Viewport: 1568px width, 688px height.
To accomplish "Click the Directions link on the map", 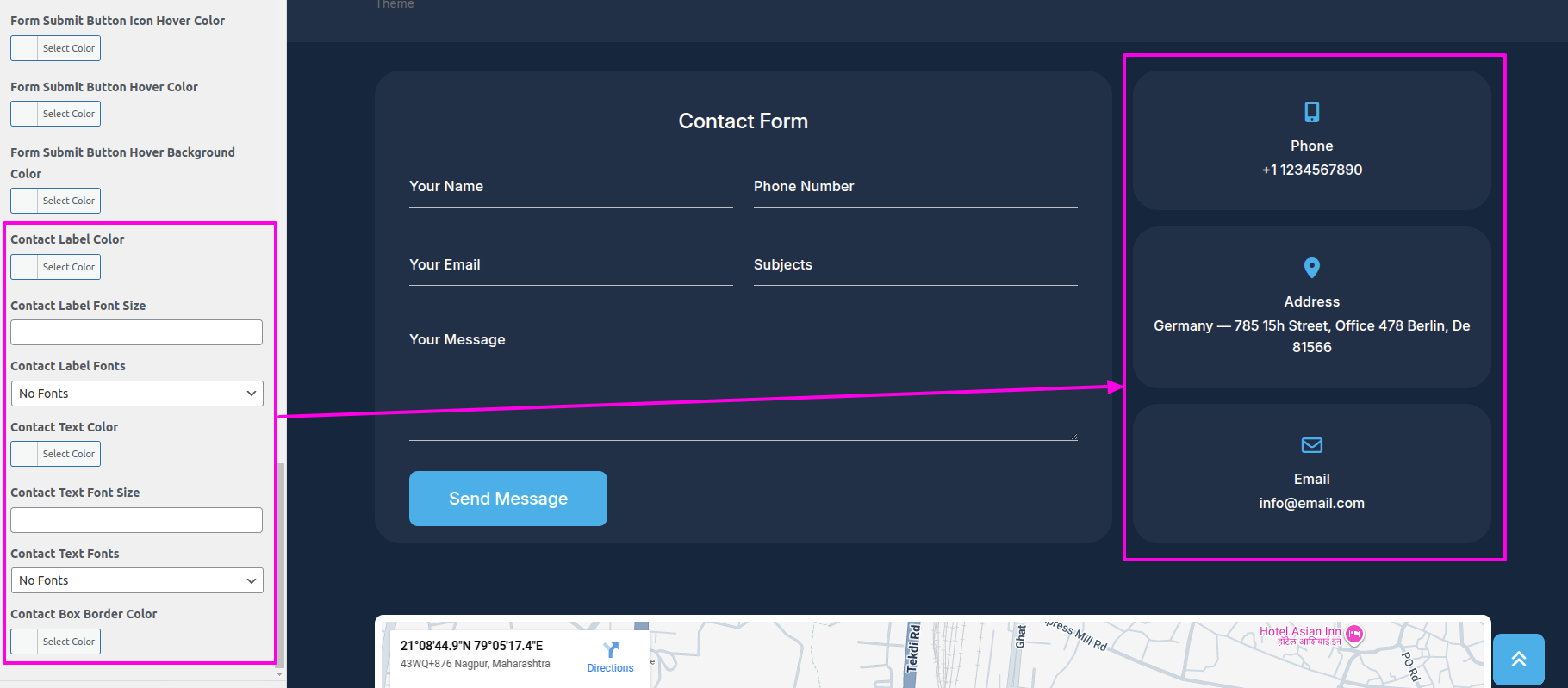I will (x=610, y=668).
